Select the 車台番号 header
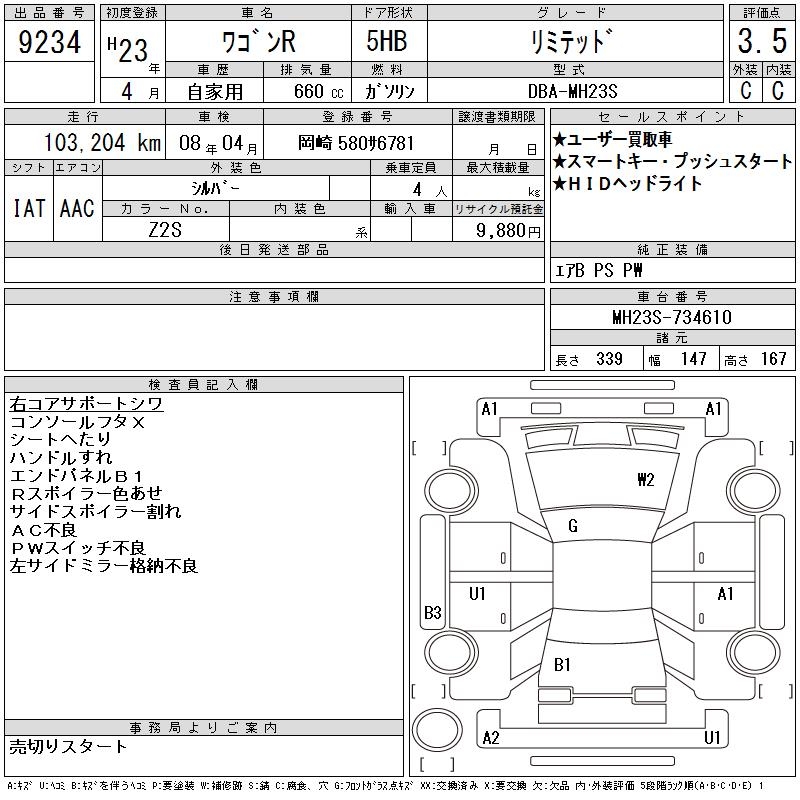 (672, 296)
